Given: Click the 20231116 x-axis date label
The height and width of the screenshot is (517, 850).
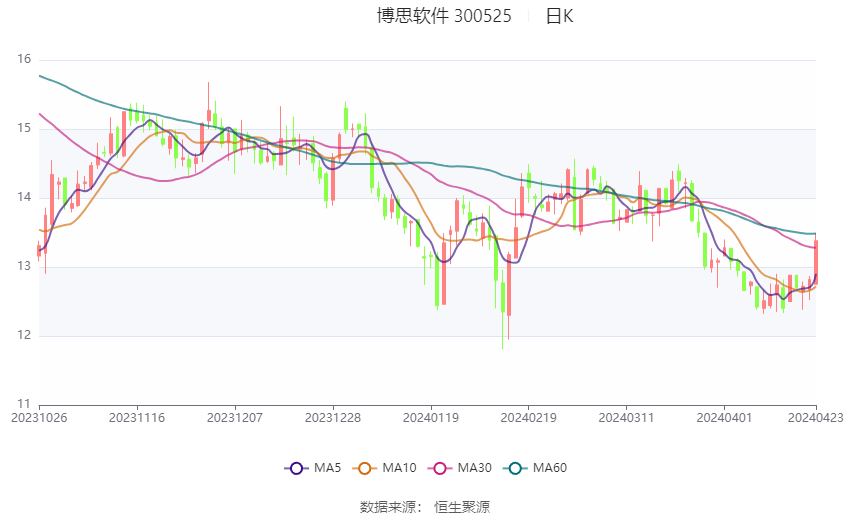Looking at the screenshot, I should click(137, 418).
